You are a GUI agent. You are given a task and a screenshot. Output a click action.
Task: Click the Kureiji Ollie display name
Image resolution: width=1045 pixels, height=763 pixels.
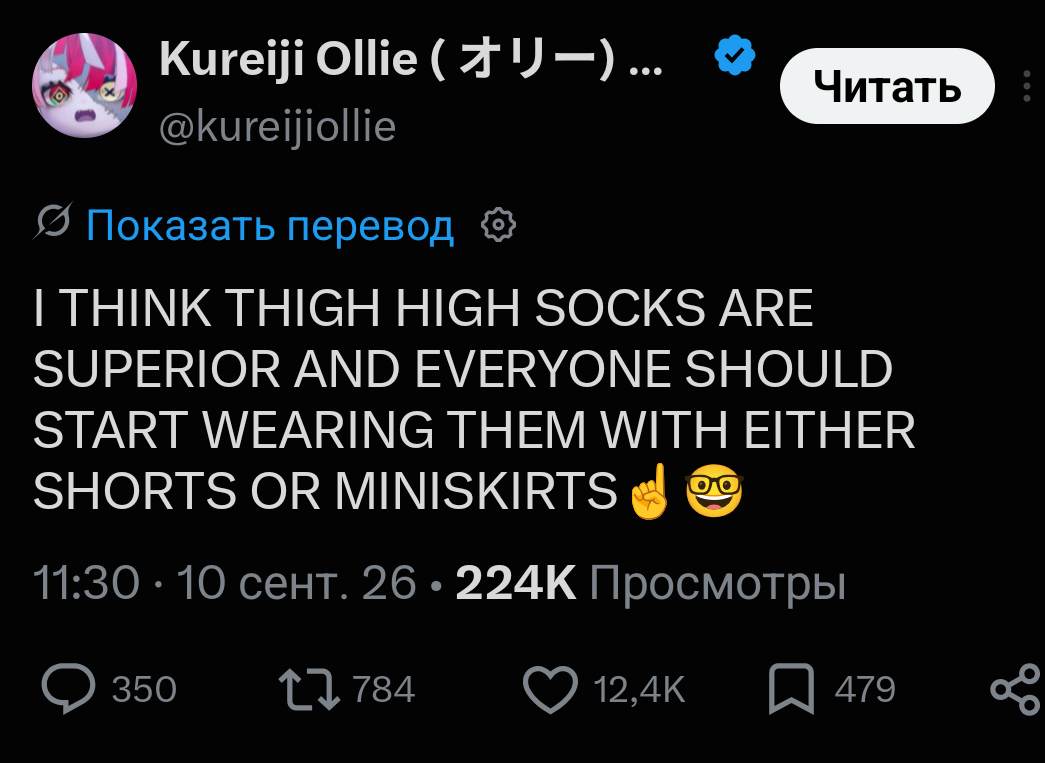point(411,59)
